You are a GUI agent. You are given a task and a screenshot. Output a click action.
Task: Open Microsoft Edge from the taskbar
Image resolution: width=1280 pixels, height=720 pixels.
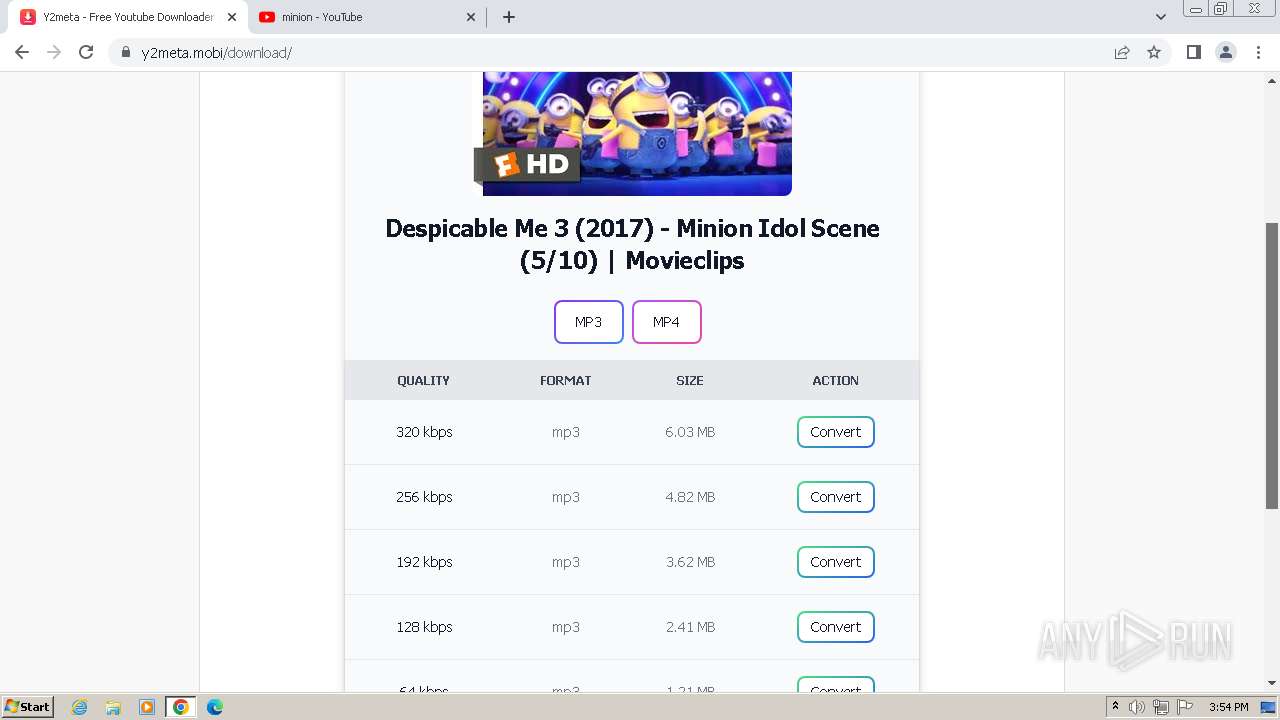pos(215,707)
